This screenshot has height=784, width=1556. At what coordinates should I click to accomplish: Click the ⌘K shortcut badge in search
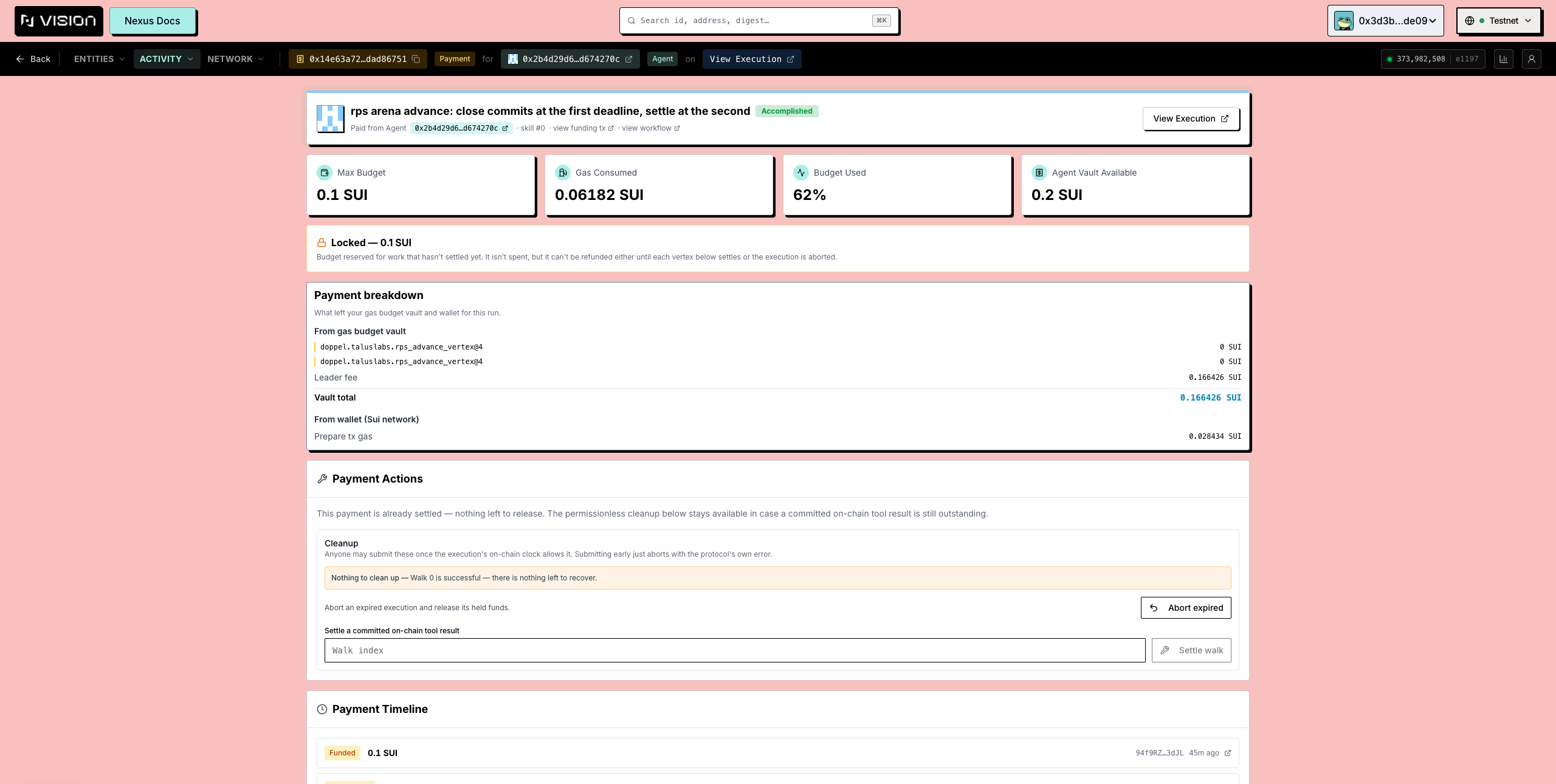881,21
